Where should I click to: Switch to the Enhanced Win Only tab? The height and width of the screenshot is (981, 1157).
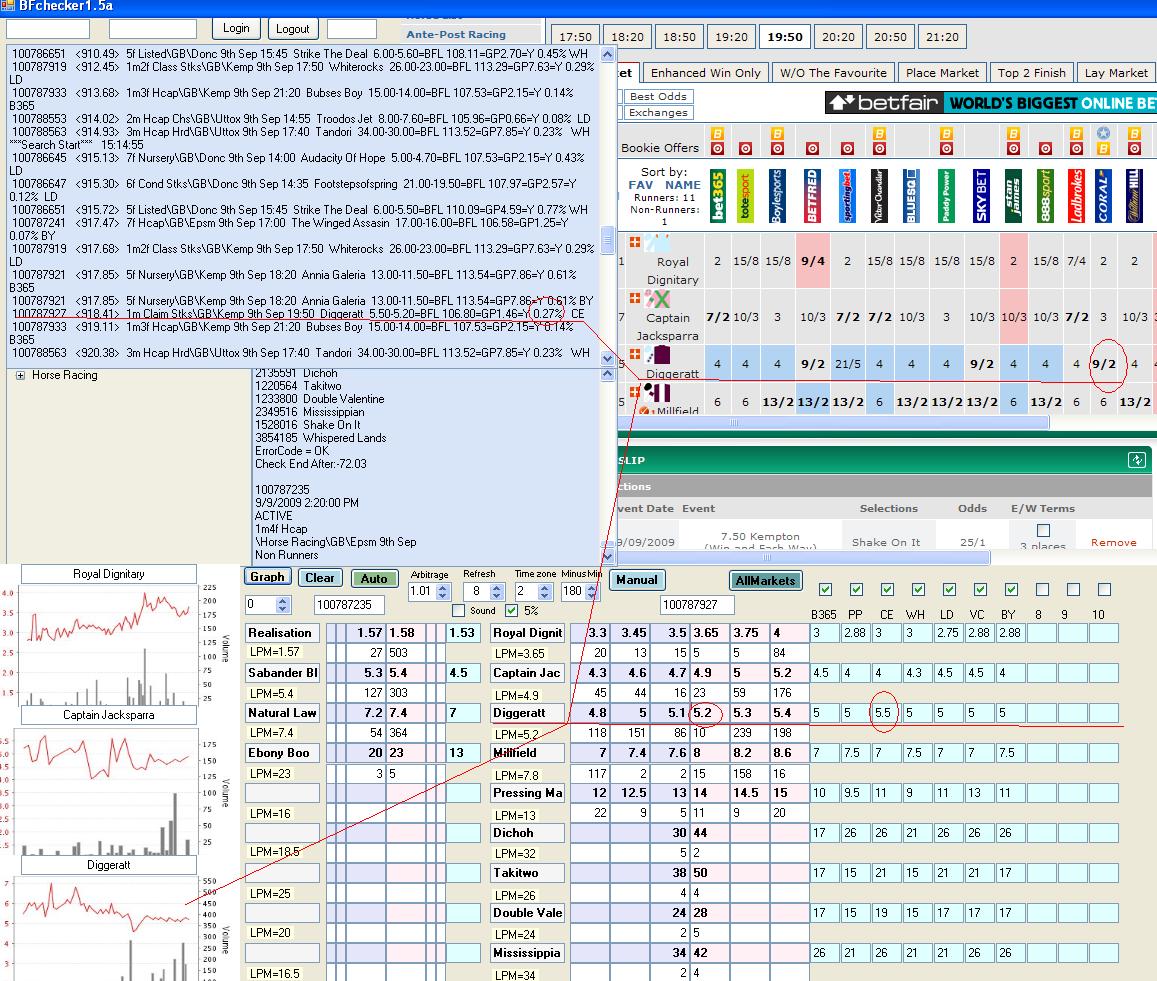click(x=705, y=72)
